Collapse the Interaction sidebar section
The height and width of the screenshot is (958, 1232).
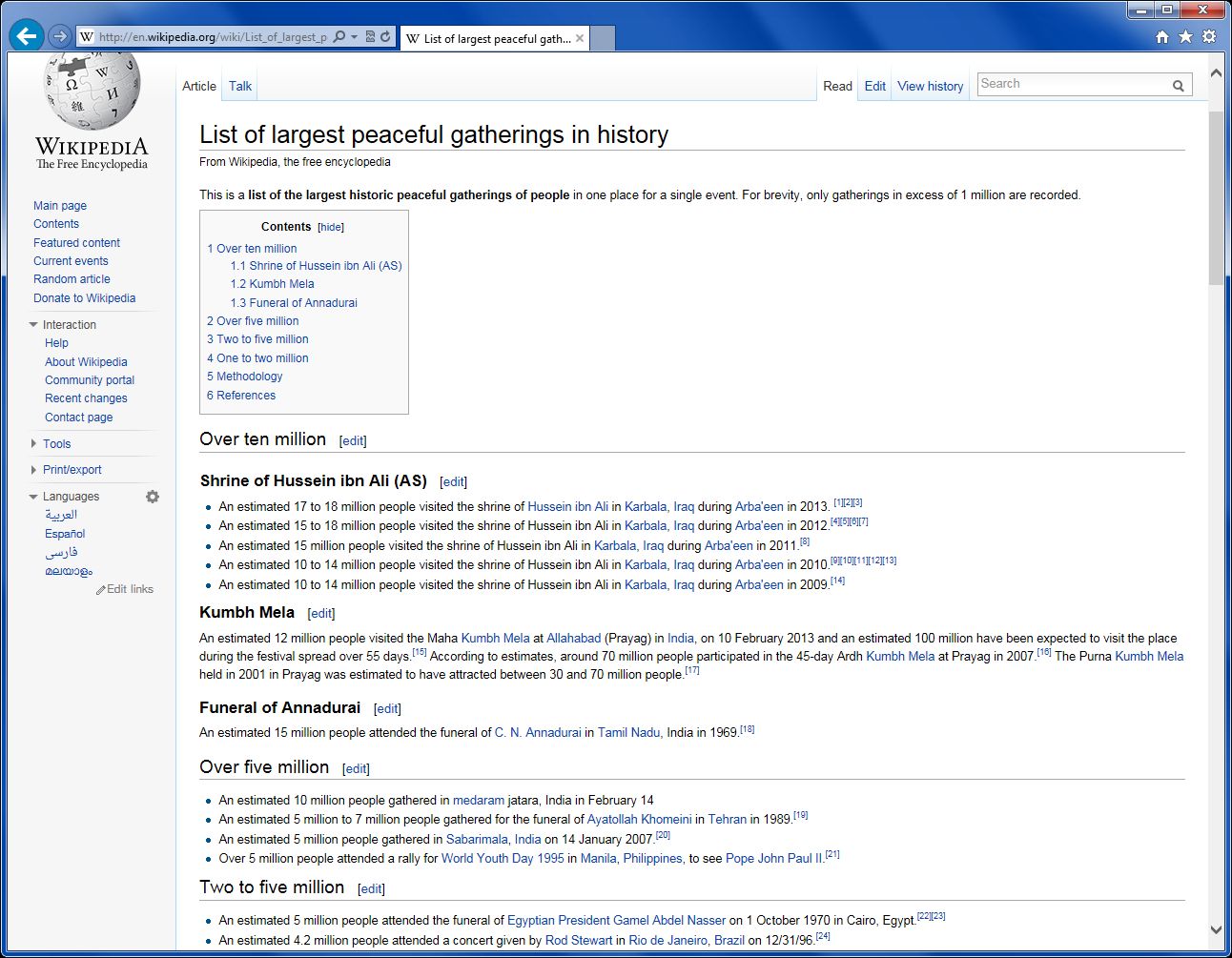pyautogui.click(x=34, y=325)
